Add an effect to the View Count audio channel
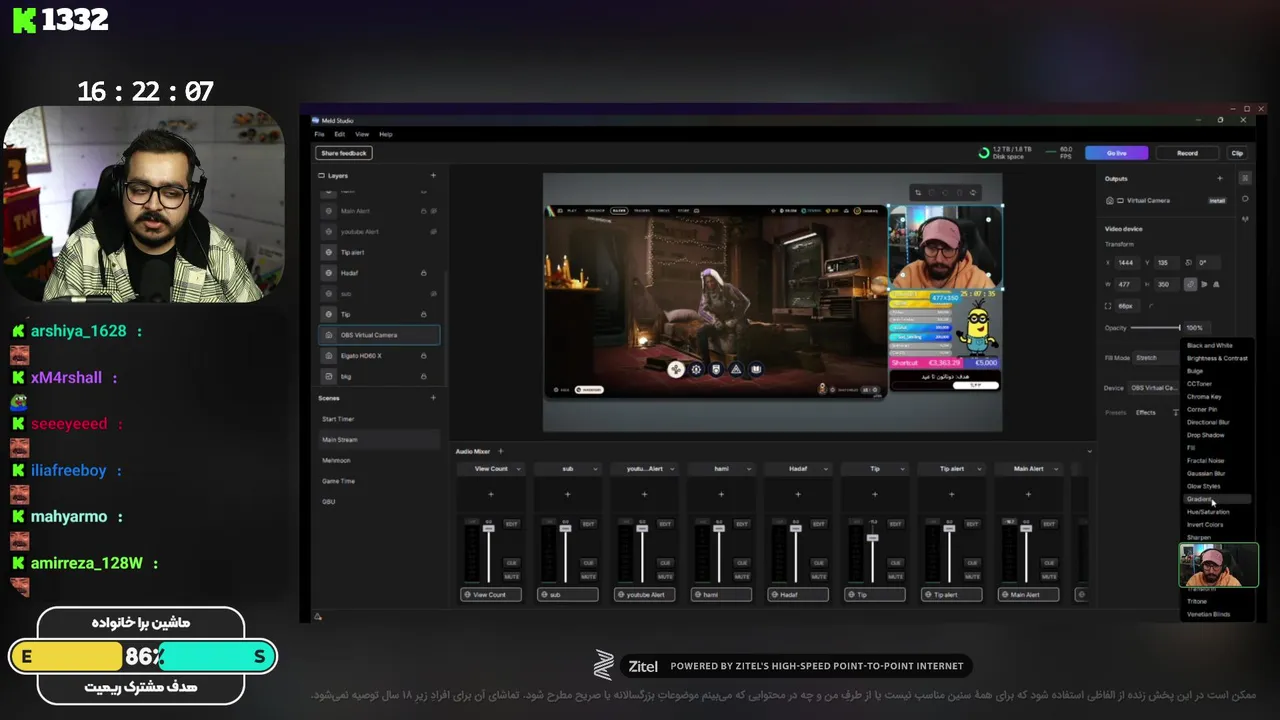This screenshot has width=1280, height=720. (490, 494)
